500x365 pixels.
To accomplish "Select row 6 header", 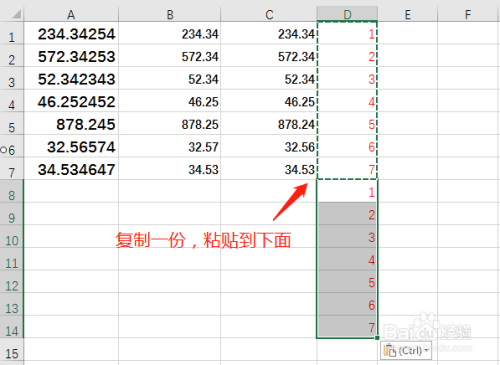I will (12, 147).
